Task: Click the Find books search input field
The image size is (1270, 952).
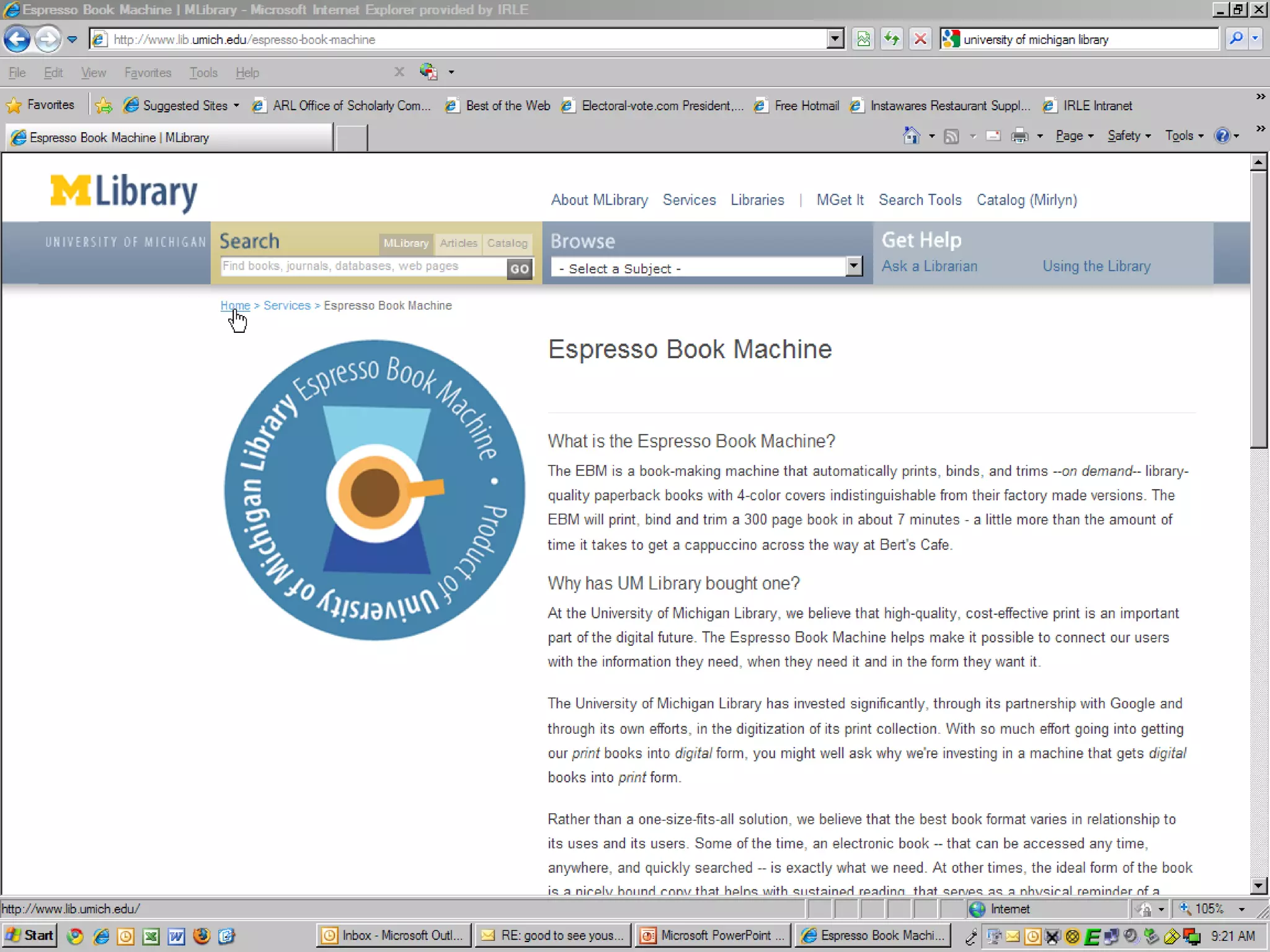Action: (363, 267)
